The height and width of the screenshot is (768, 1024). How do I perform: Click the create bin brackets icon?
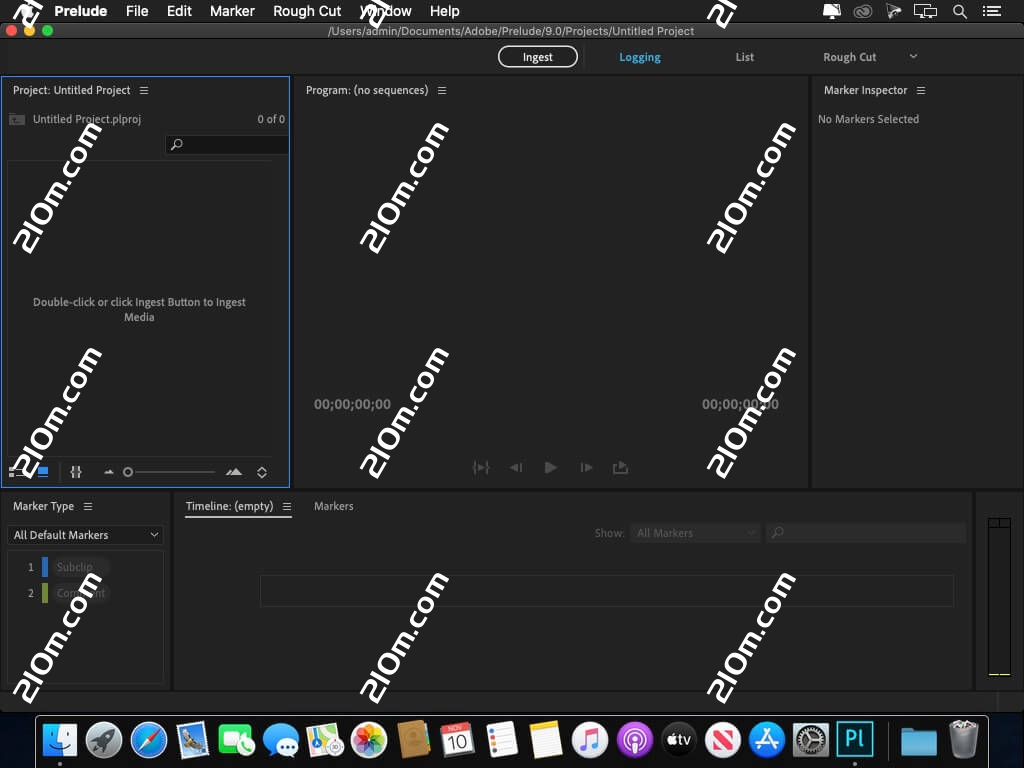[x=76, y=472]
